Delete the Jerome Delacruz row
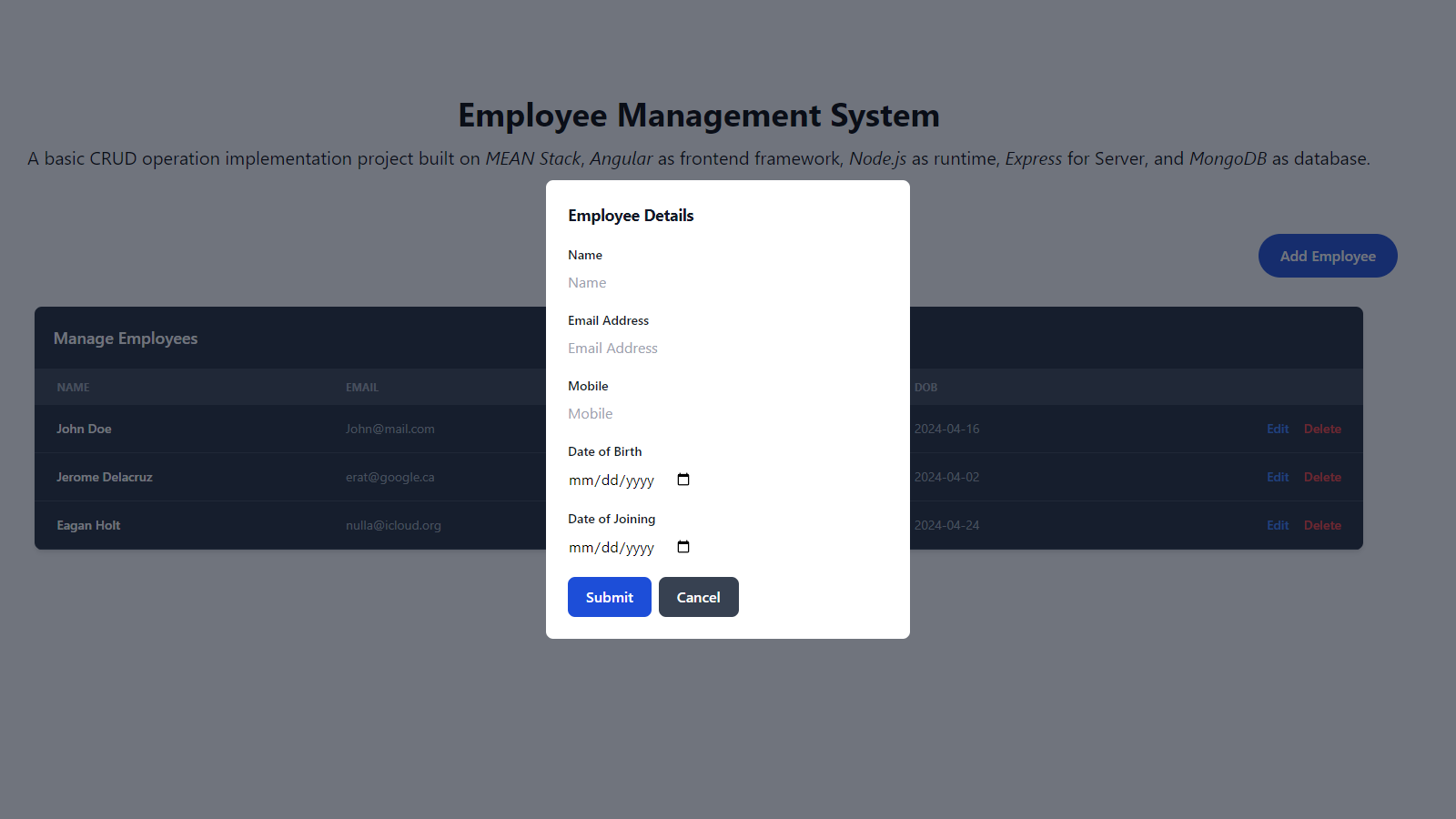The image size is (1456, 819). pos(1322,477)
